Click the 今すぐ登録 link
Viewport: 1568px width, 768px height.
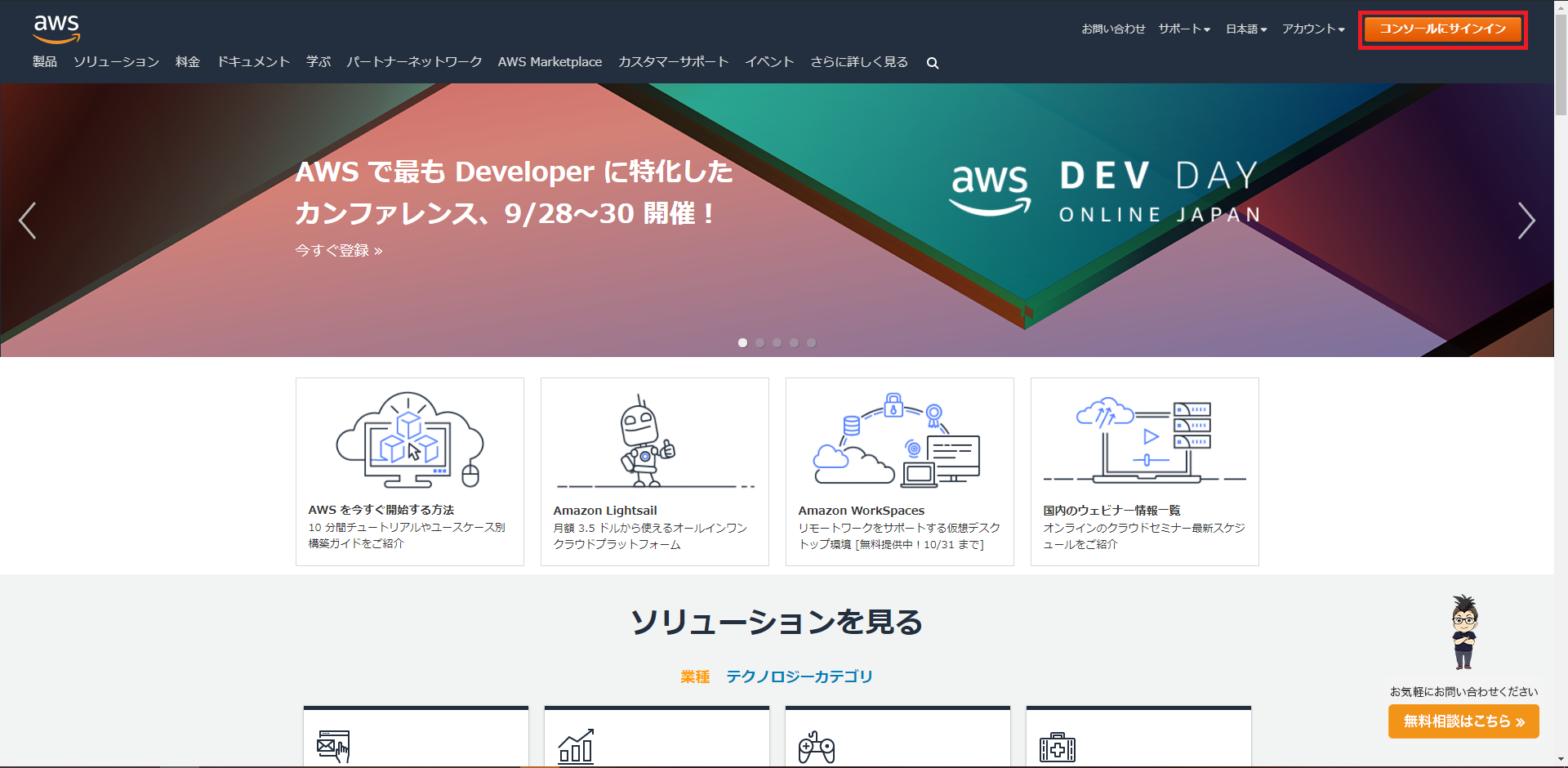(338, 251)
